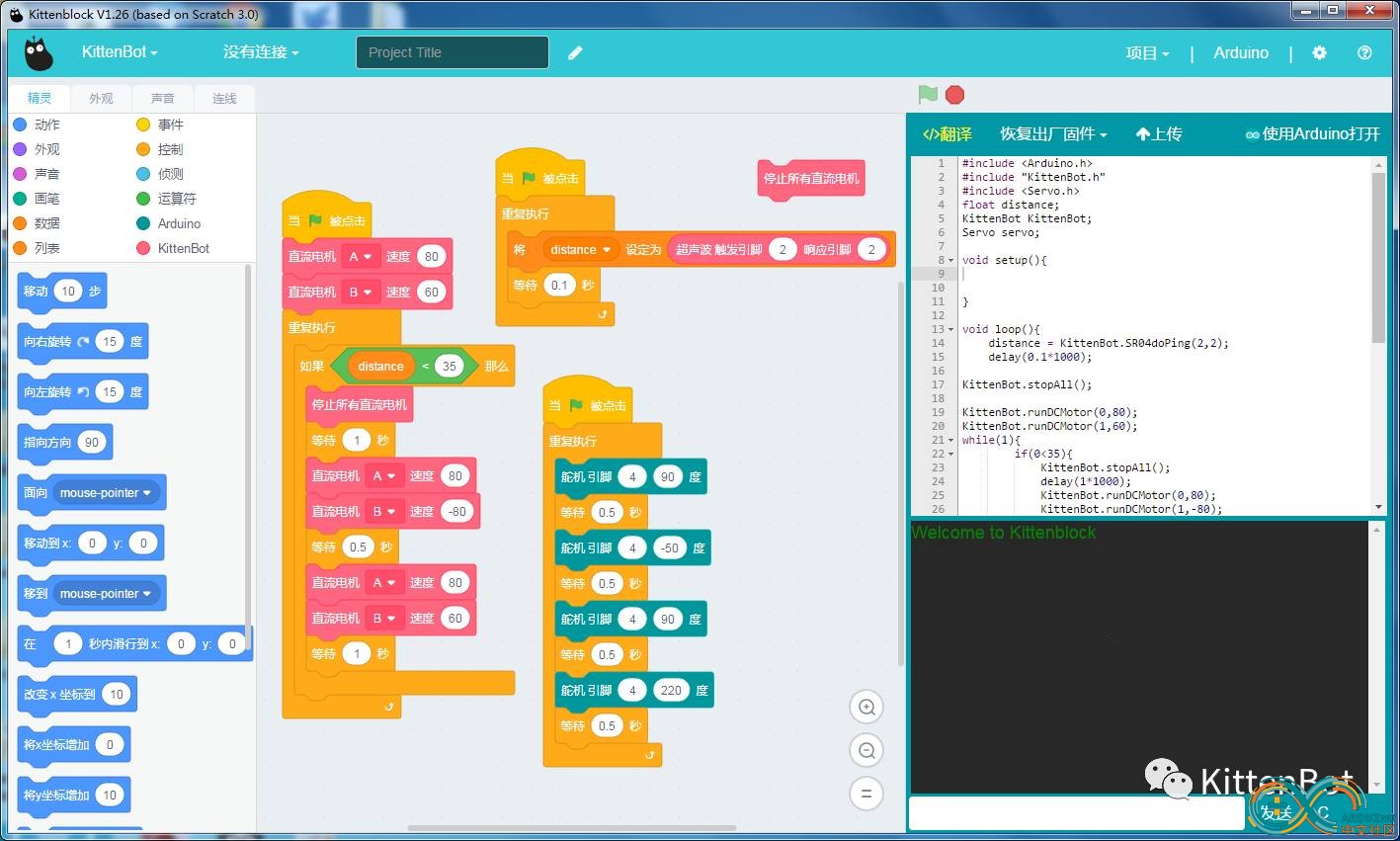Screen dimensions: 1400x841
Task: Open the 项目 dropdown menu
Action: coord(1147,53)
